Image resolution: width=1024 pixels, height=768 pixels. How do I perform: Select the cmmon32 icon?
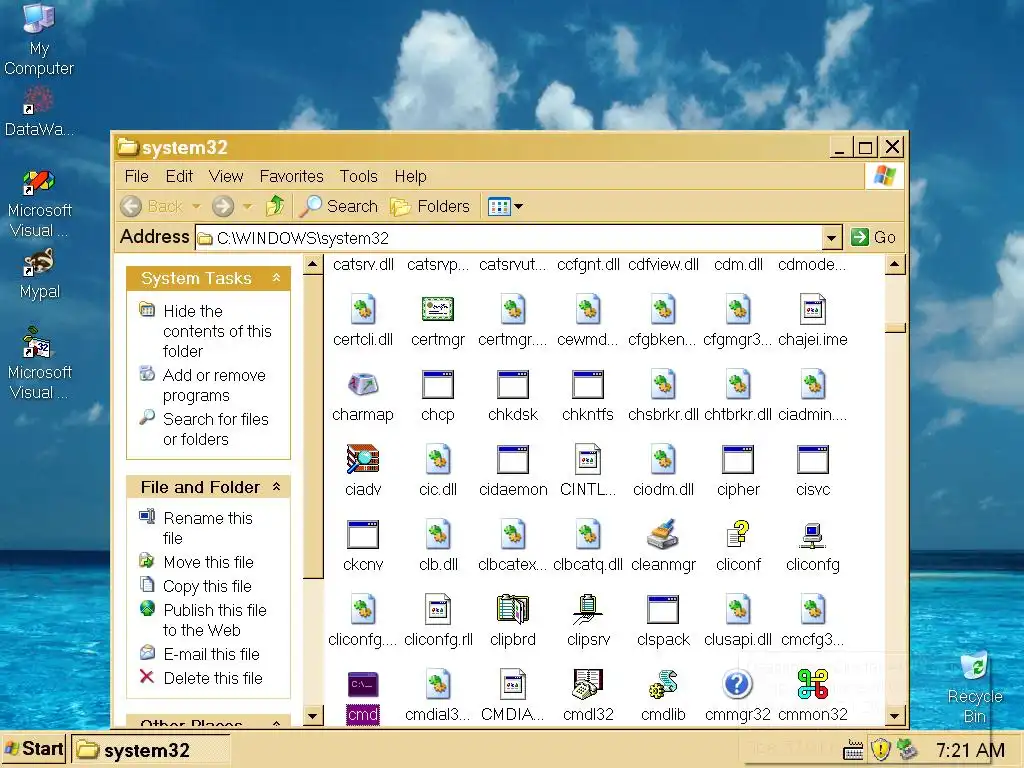point(812,684)
